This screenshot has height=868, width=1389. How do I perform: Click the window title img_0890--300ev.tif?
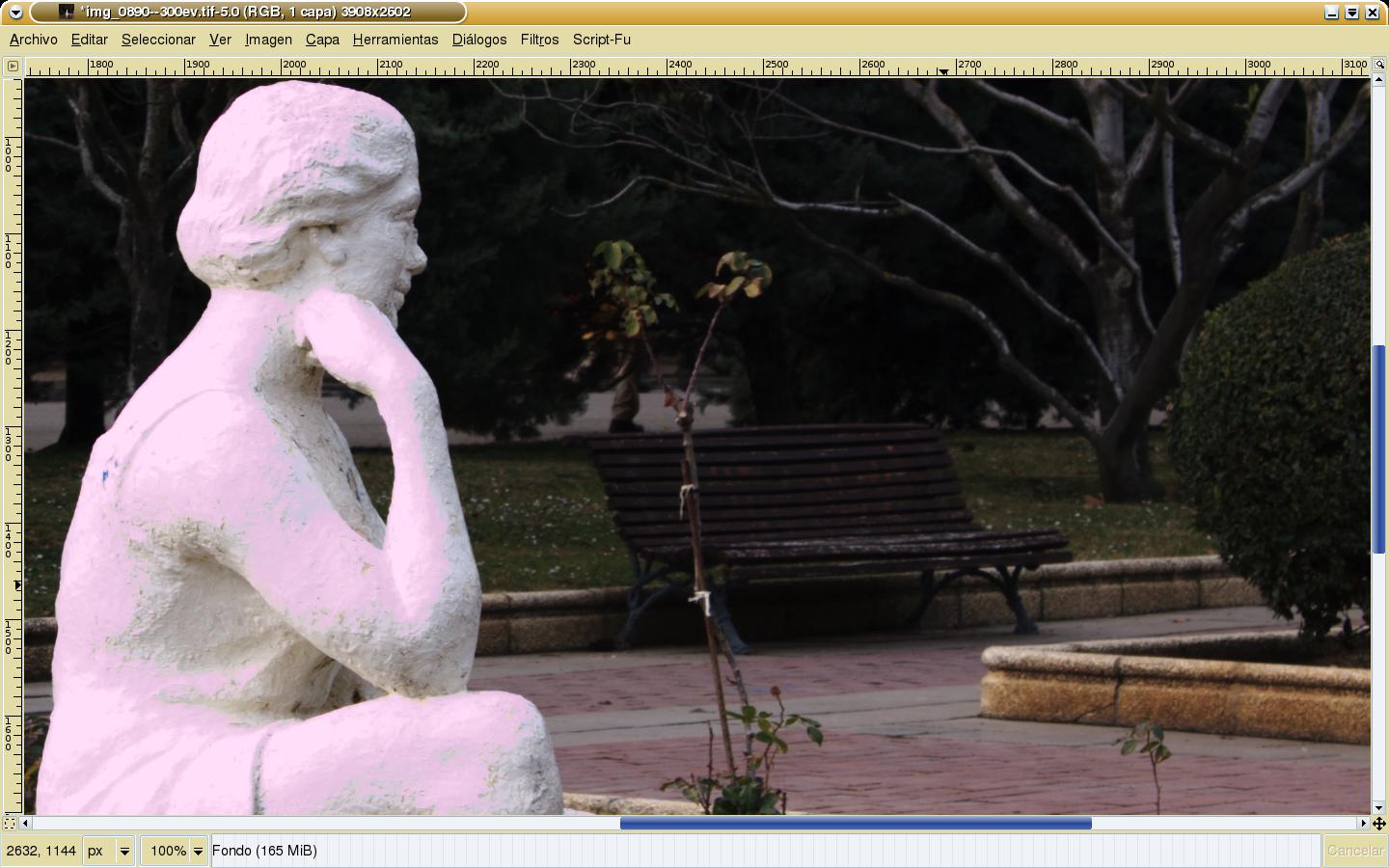(246, 12)
